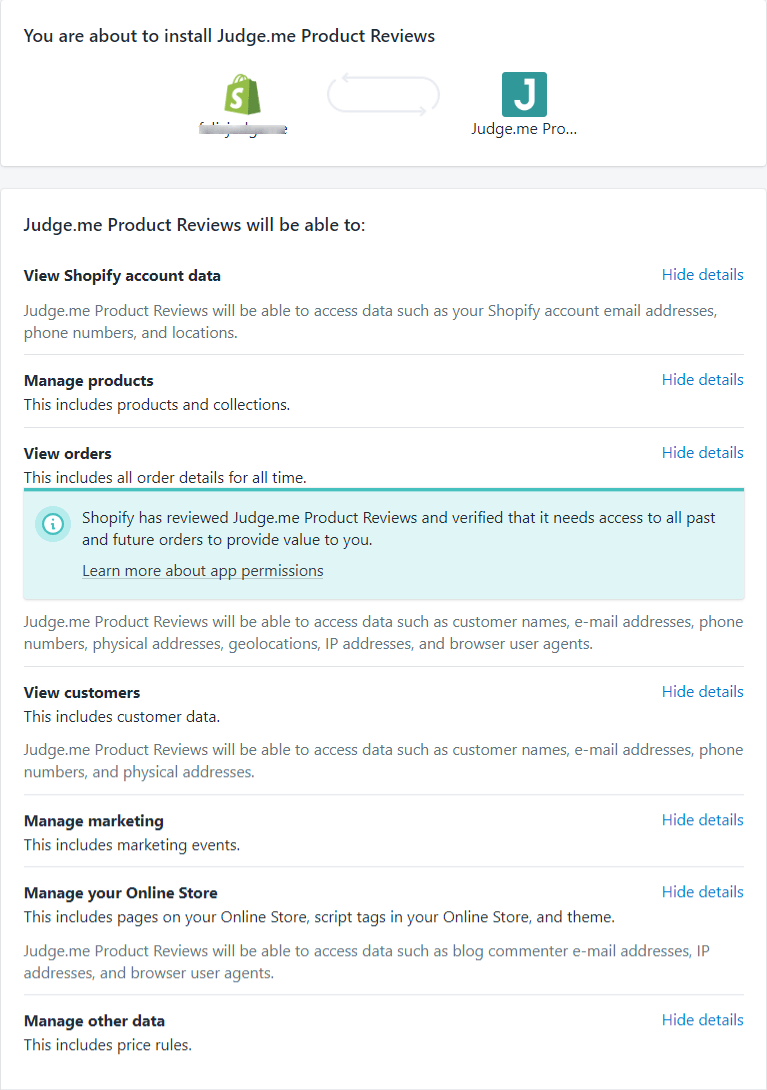Hide details for Manage other data
This screenshot has height=1090, width=767.
(702, 1020)
